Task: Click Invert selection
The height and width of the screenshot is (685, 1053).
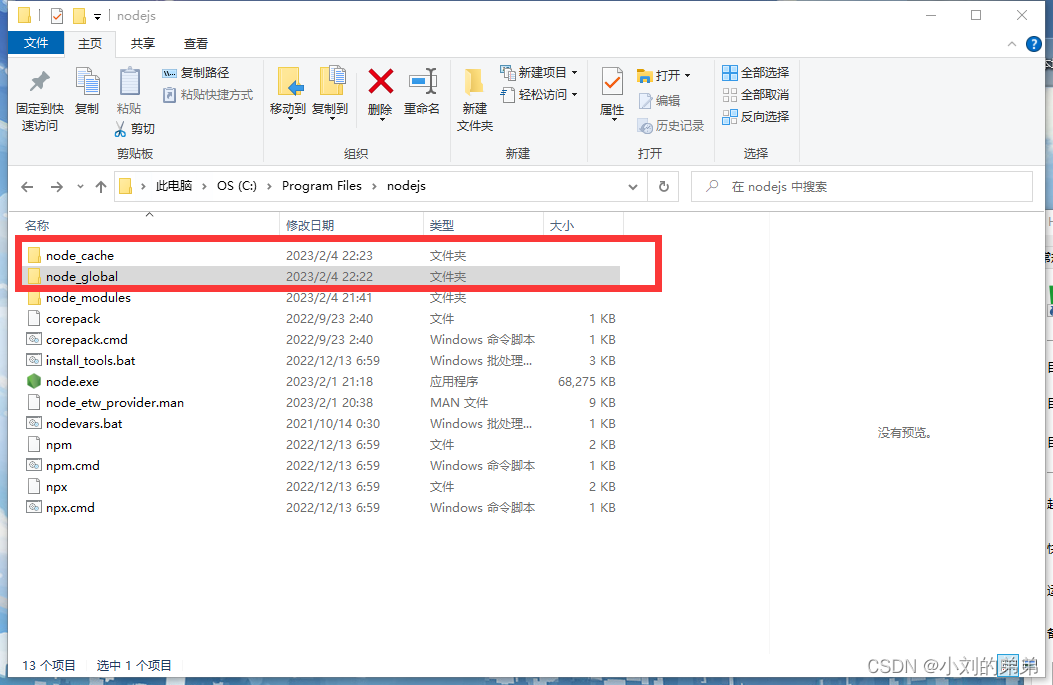Action: (756, 117)
